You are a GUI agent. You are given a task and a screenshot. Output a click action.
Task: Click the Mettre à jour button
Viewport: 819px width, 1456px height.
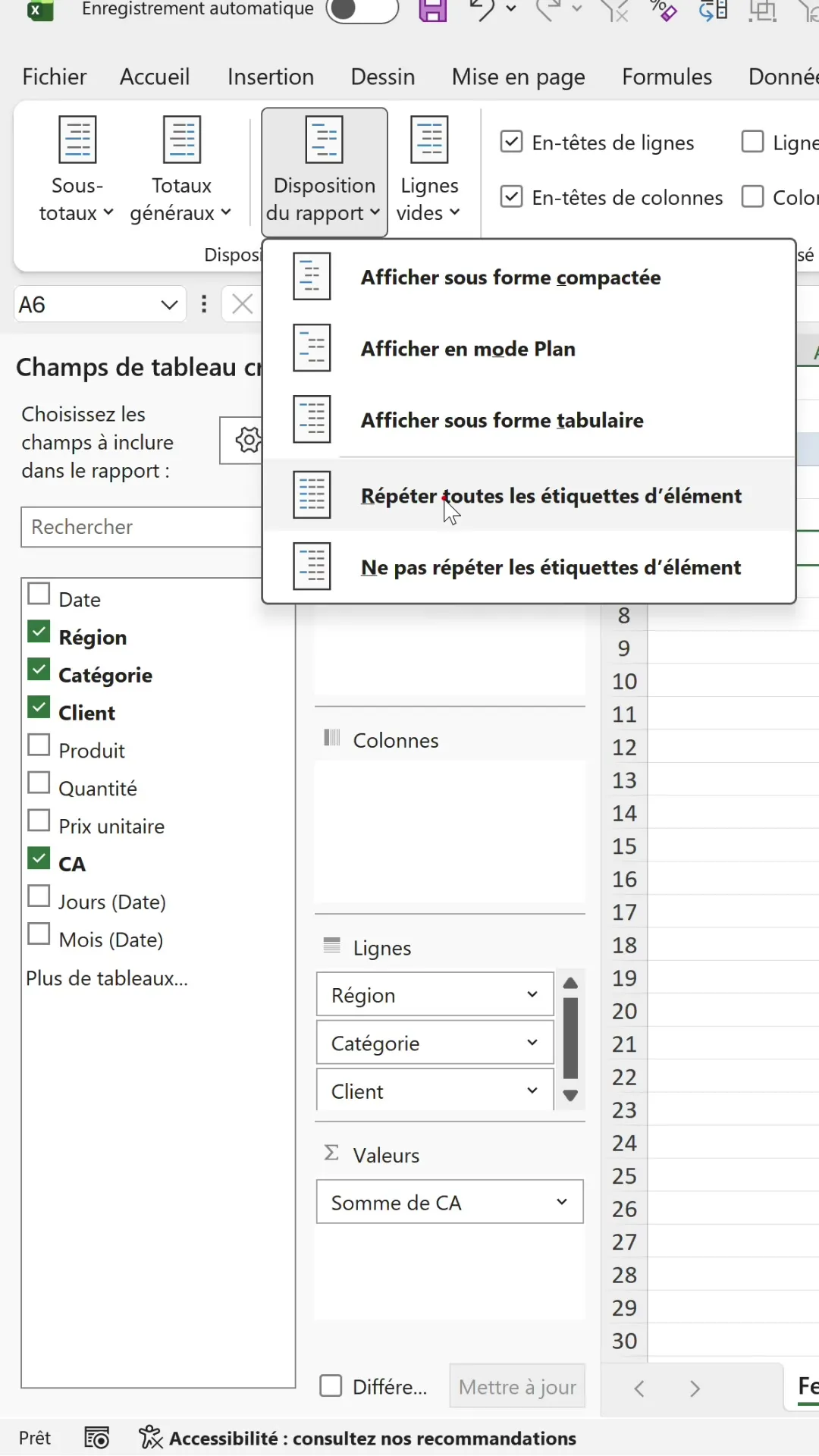pos(517,1386)
